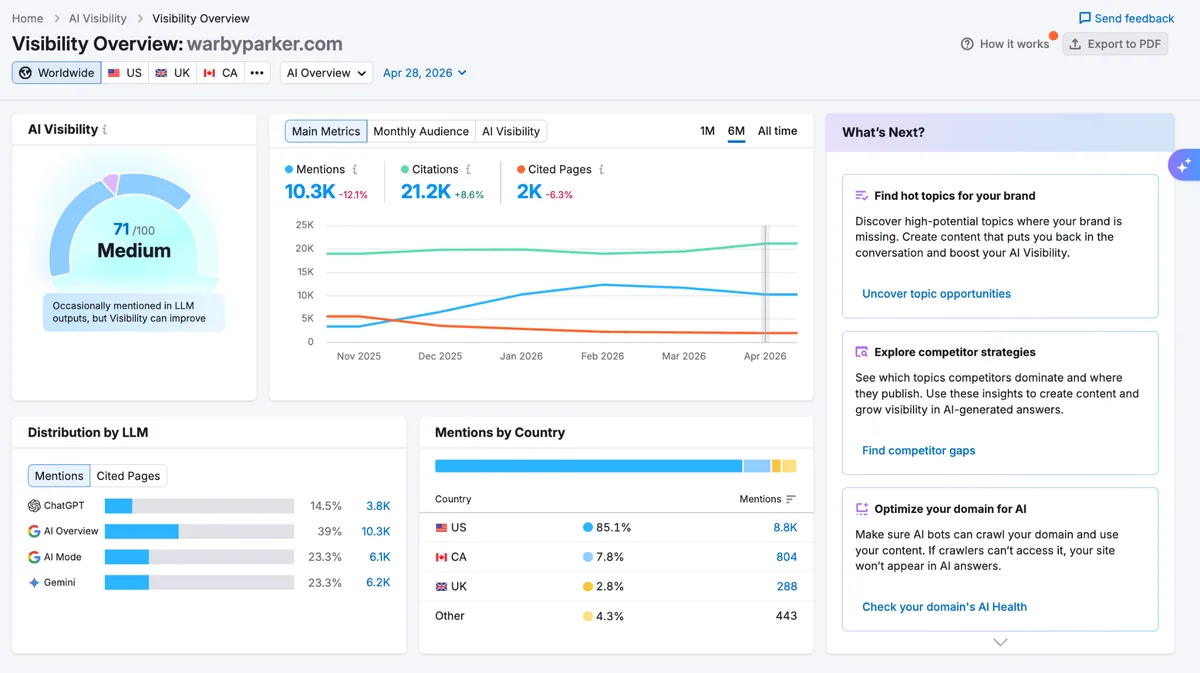This screenshot has width=1200, height=673.
Task: Click the 3.8K ChatGPT mentions value
Action: [x=378, y=506]
